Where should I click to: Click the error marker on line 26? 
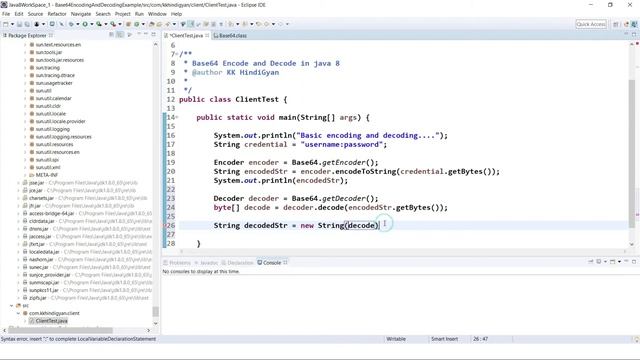click(165, 225)
